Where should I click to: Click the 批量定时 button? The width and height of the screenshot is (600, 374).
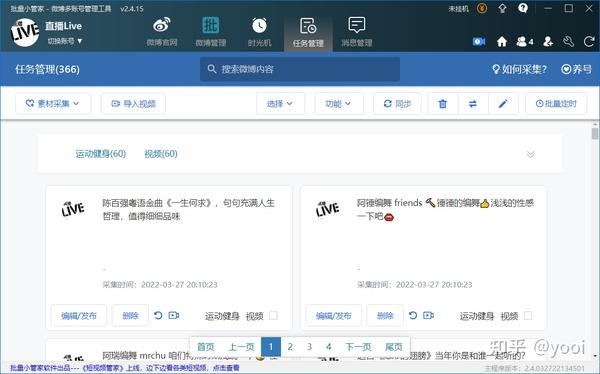[556, 103]
